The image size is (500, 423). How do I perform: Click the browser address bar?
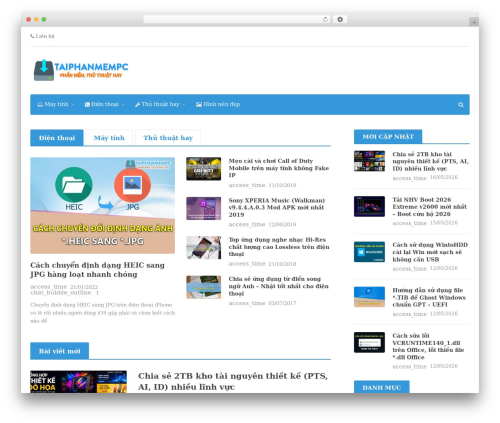237,19
